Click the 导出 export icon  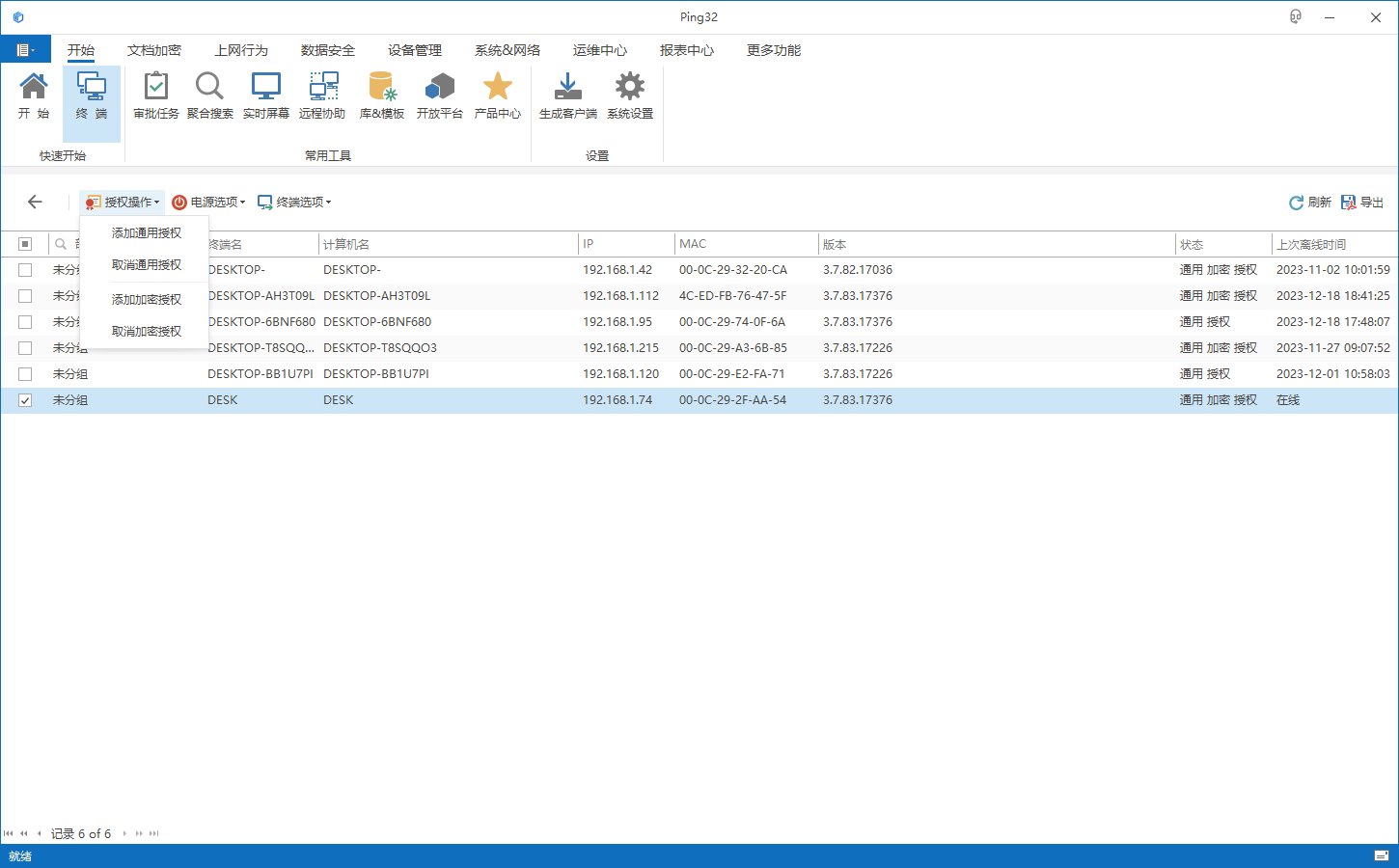click(1349, 203)
